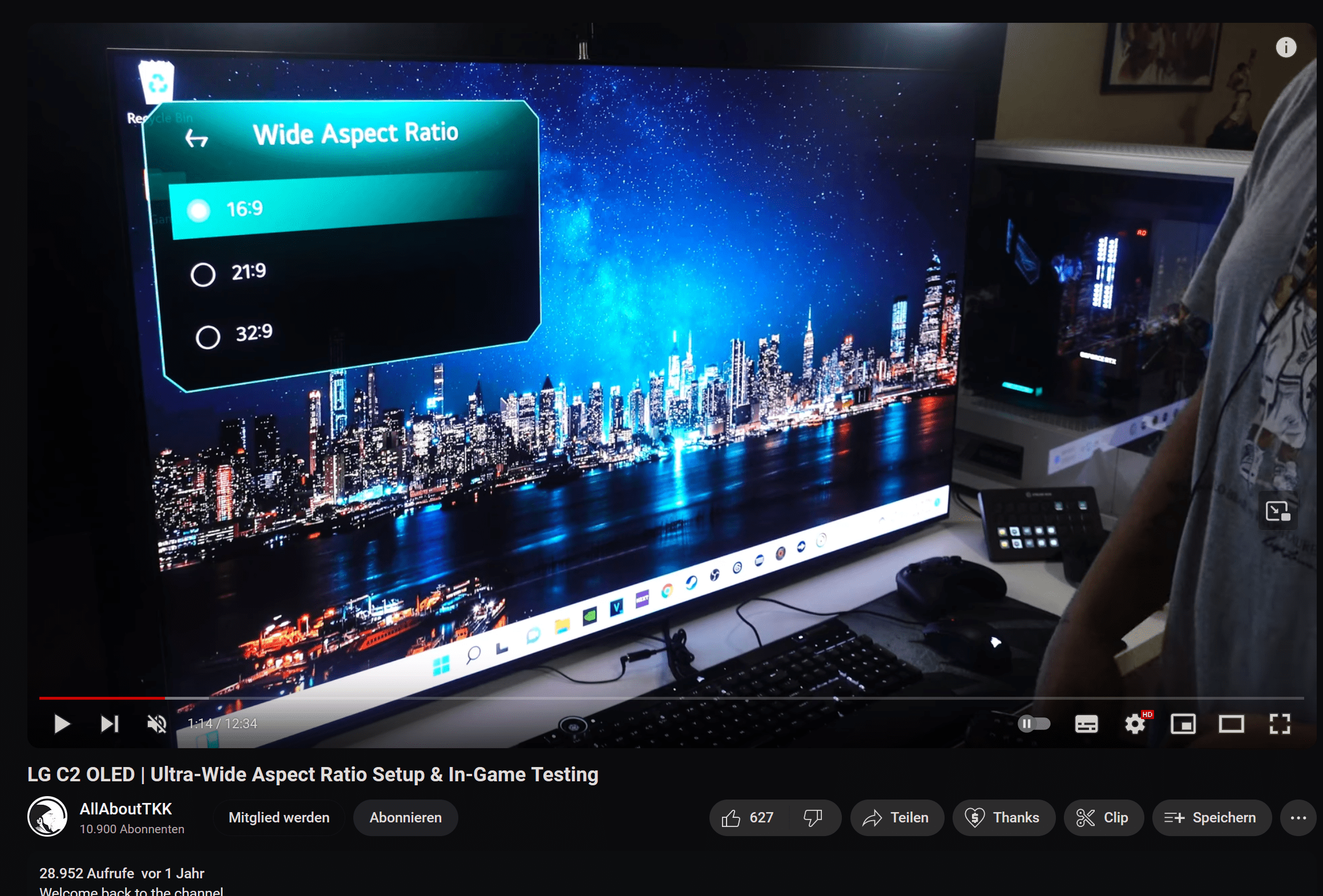Viewport: 1323px width, 896px height.
Task: Play the video
Action: pos(62,724)
